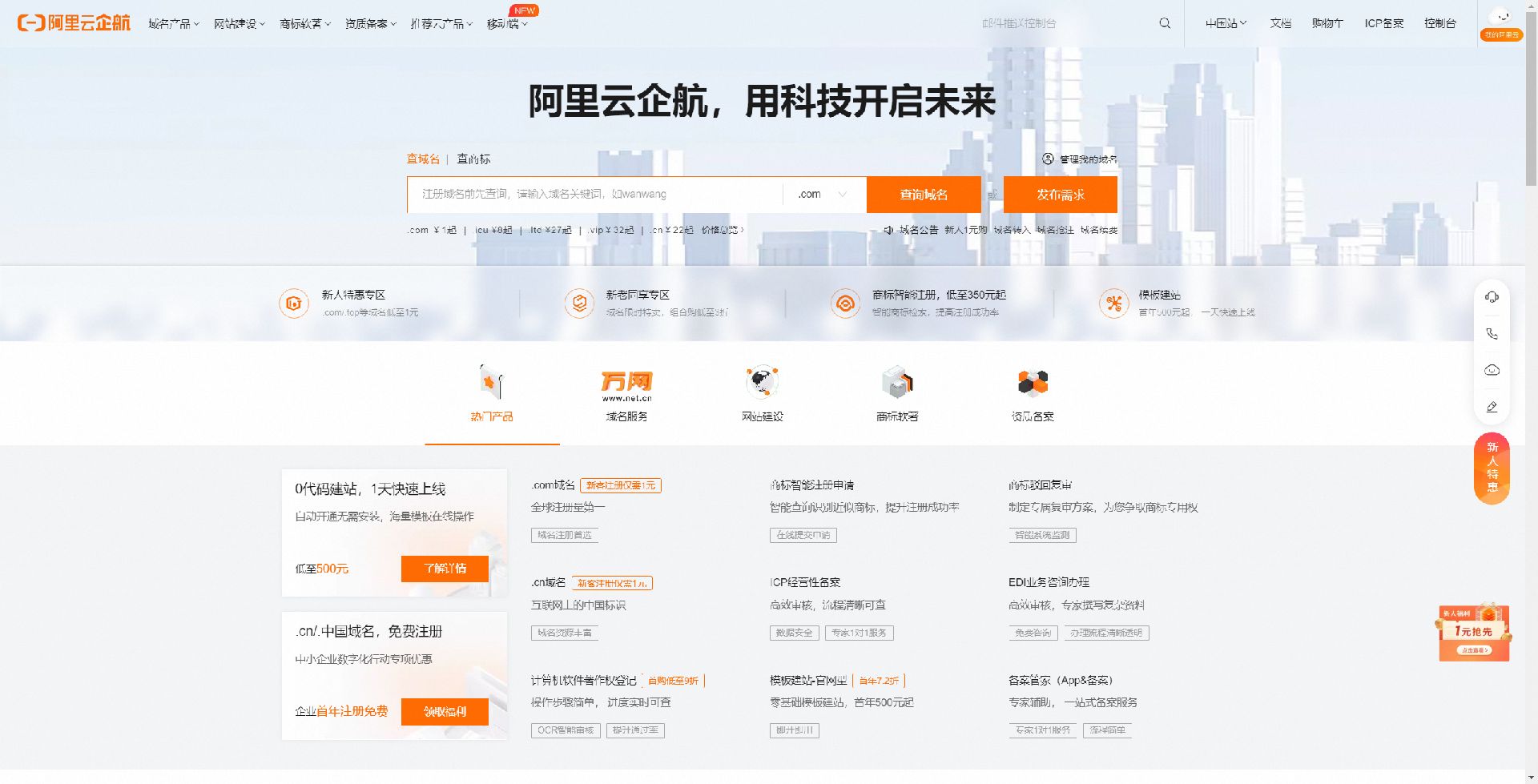Expand the 资质备案 header menu
Viewport: 1538px width, 784px height.
point(371,24)
